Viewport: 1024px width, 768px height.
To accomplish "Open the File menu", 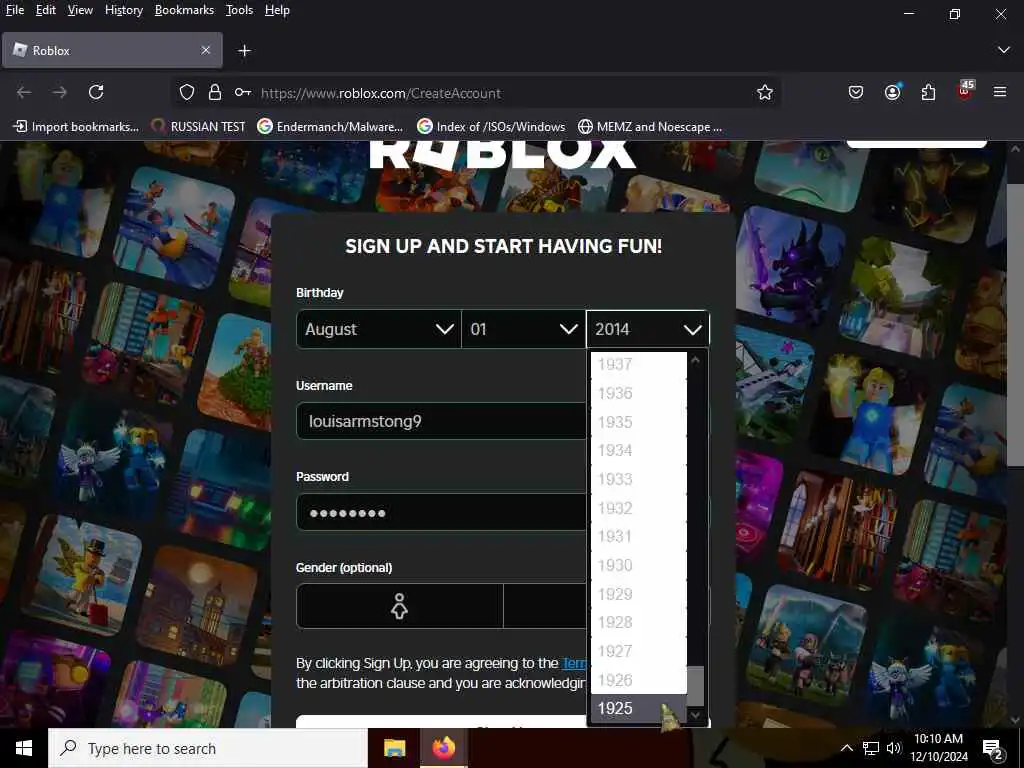I will tap(15, 10).
